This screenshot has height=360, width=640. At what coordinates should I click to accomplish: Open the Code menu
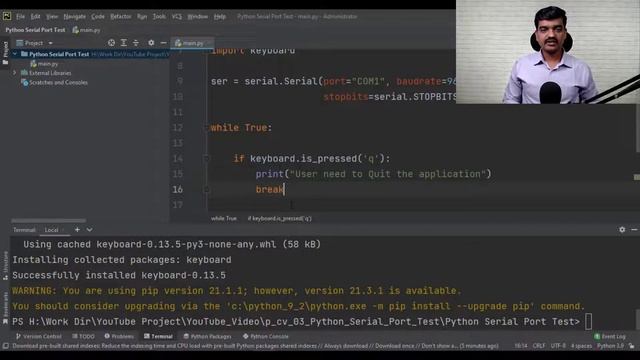click(98, 17)
